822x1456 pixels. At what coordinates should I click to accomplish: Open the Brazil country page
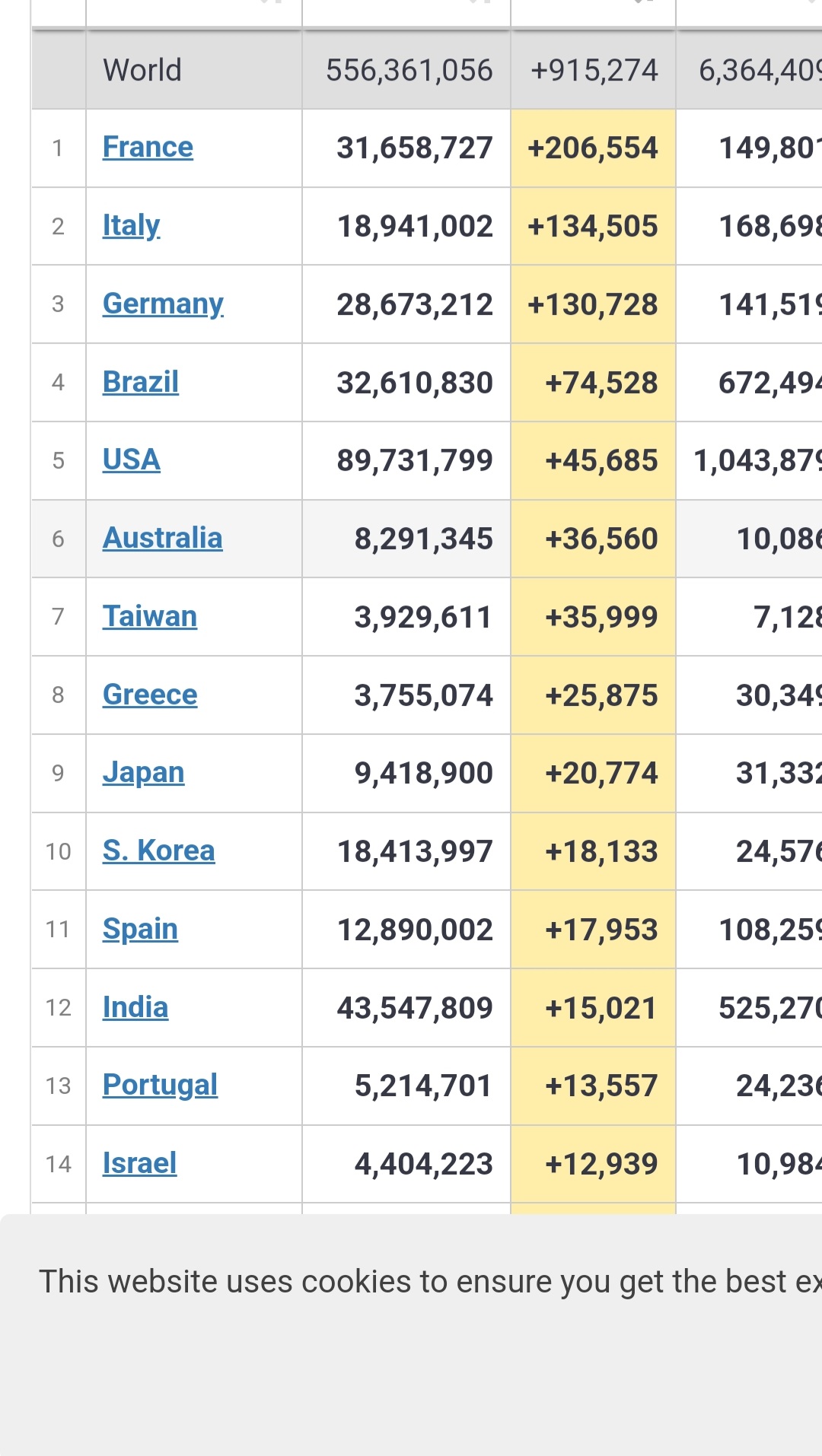[140, 382]
